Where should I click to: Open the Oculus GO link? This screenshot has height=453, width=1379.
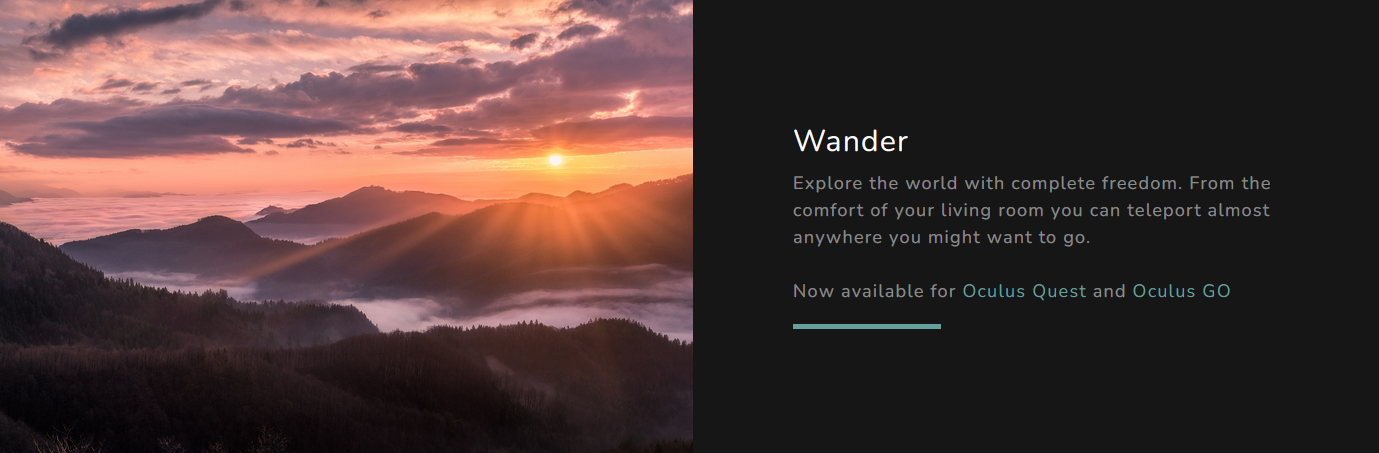point(1181,291)
